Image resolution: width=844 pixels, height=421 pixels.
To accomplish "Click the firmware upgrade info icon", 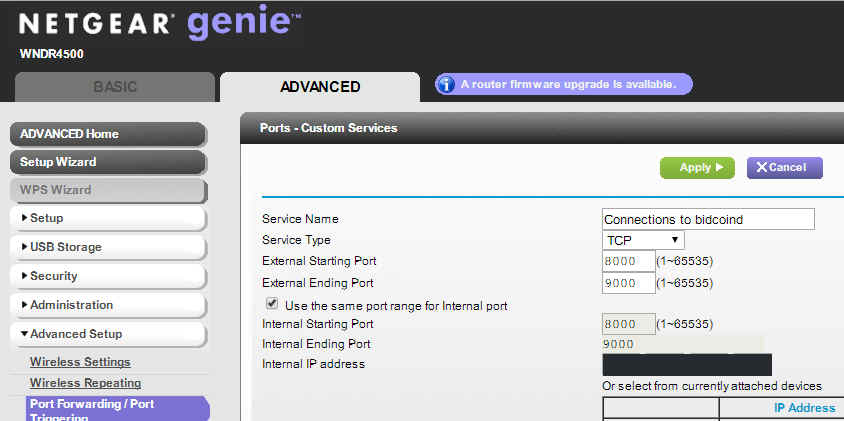I will tap(446, 85).
